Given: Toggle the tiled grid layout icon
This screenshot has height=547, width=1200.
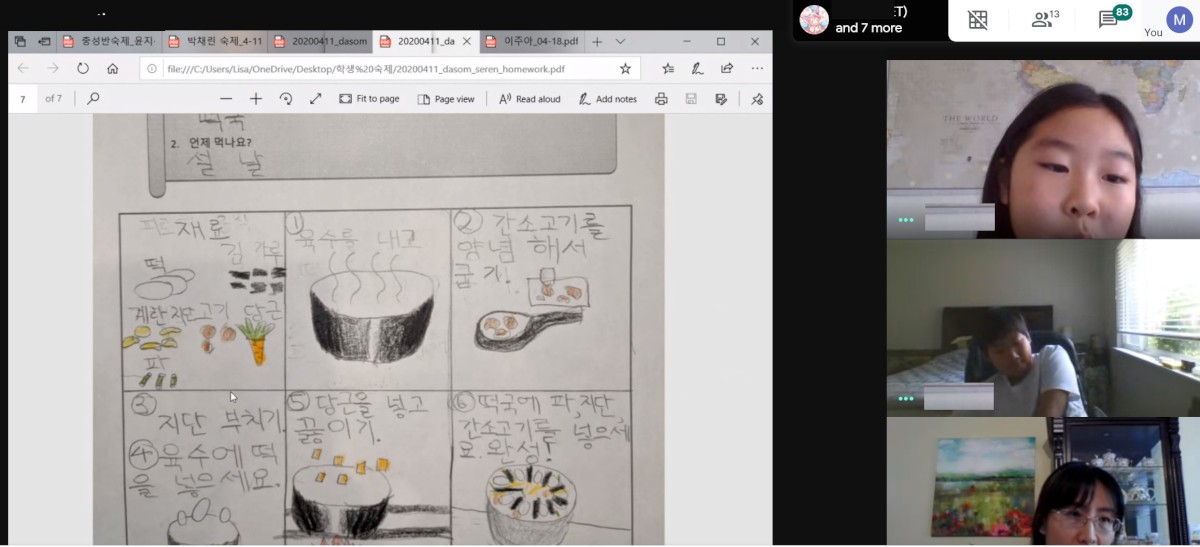Looking at the screenshot, I should pyautogui.click(x=977, y=19).
